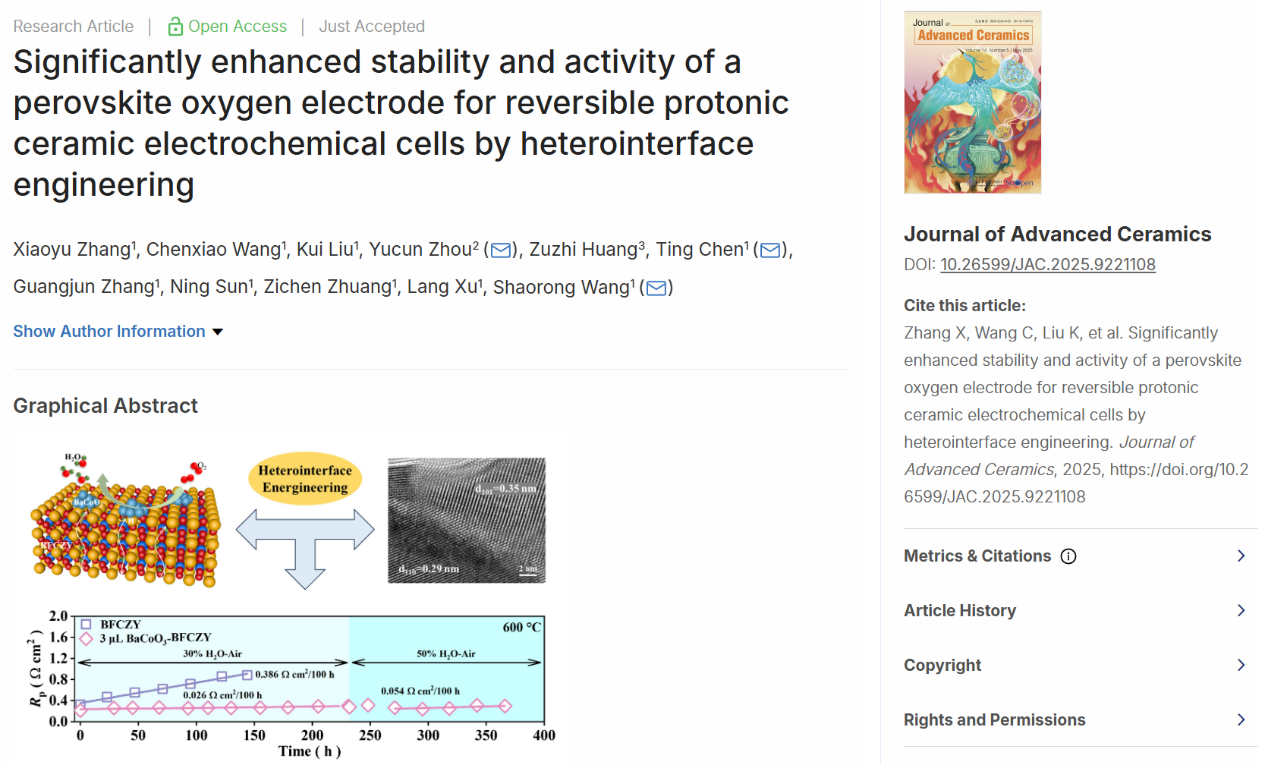Expand the Metrics & Citations section chevron
The image size is (1268, 765).
click(1241, 556)
